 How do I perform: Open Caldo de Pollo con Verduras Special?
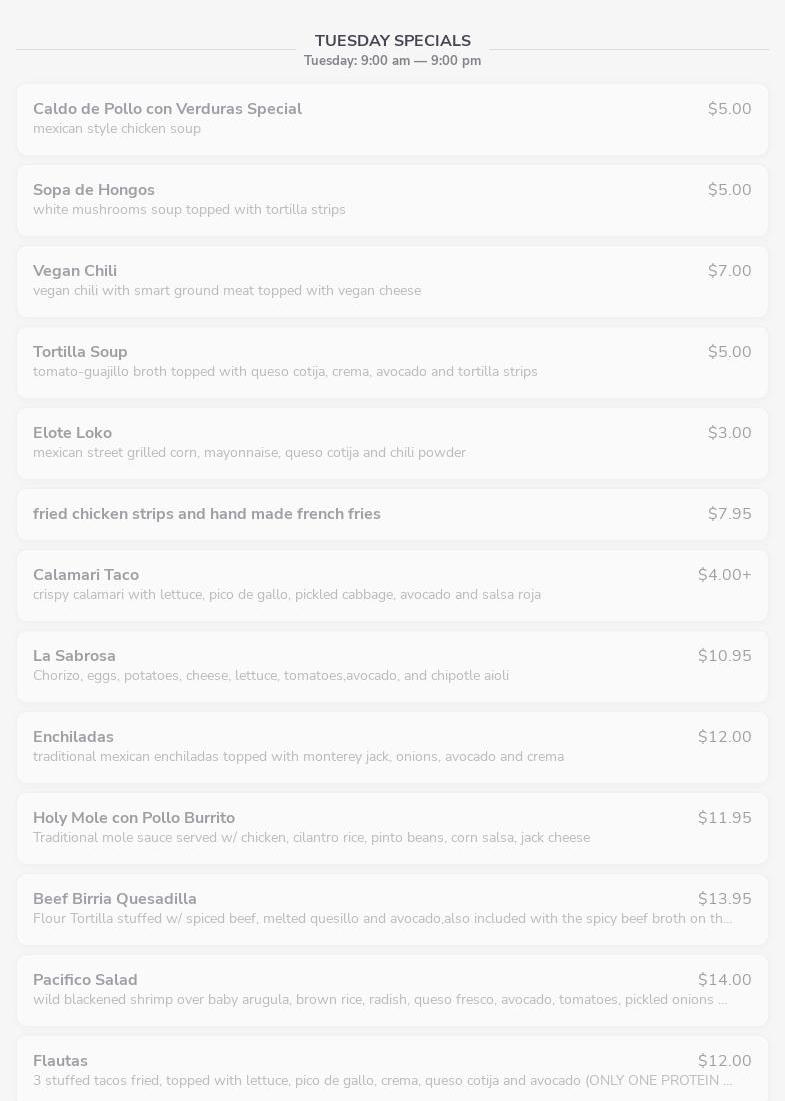tap(392, 119)
